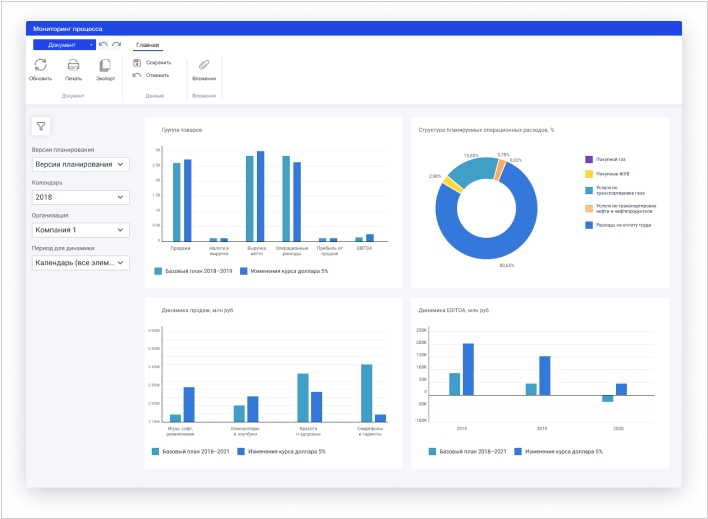Switch to the Главная ribbon tab
Screen dimensions: 708x519
[x=148, y=45]
